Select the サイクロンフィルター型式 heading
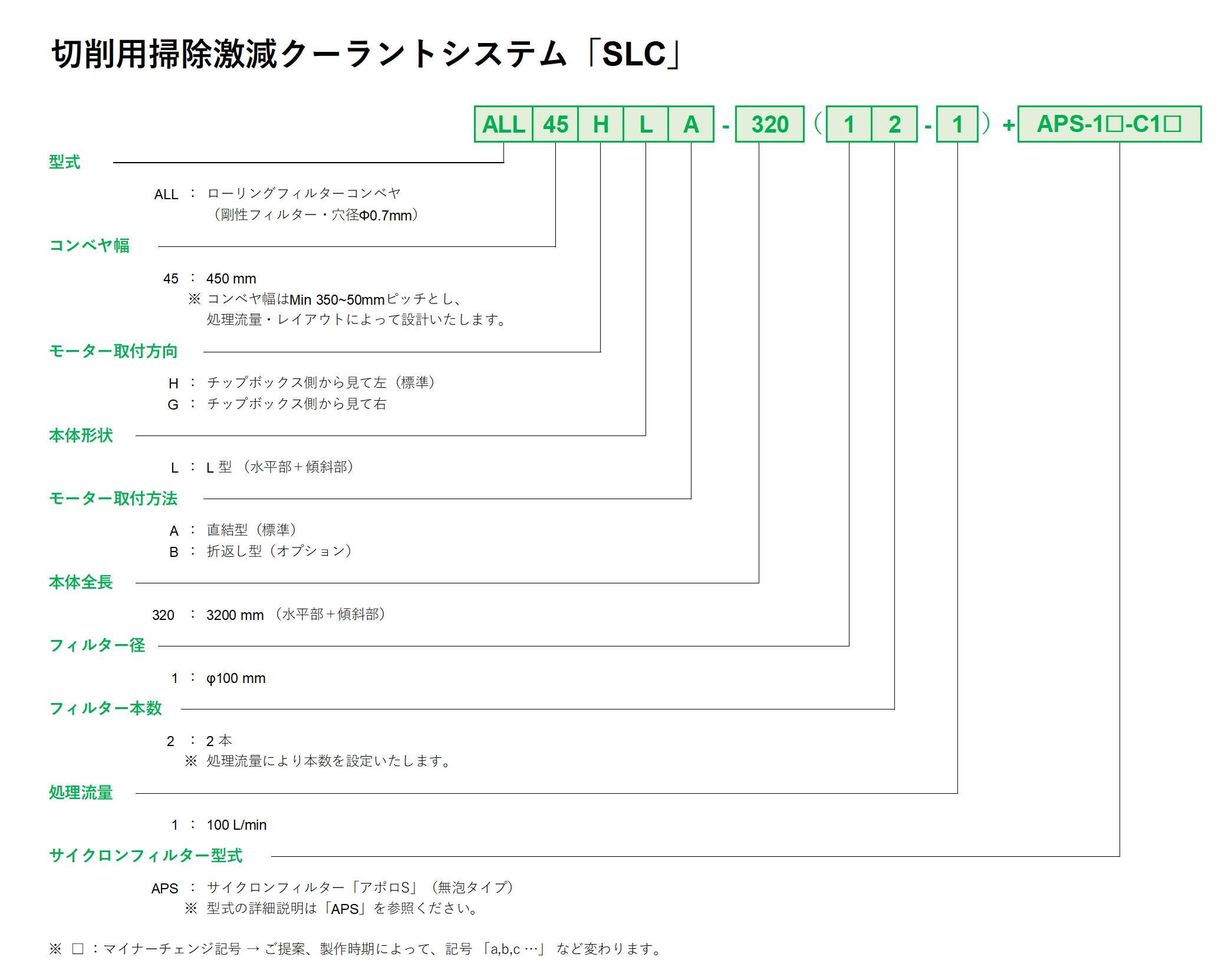The width and height of the screenshot is (1222, 980). [146, 856]
